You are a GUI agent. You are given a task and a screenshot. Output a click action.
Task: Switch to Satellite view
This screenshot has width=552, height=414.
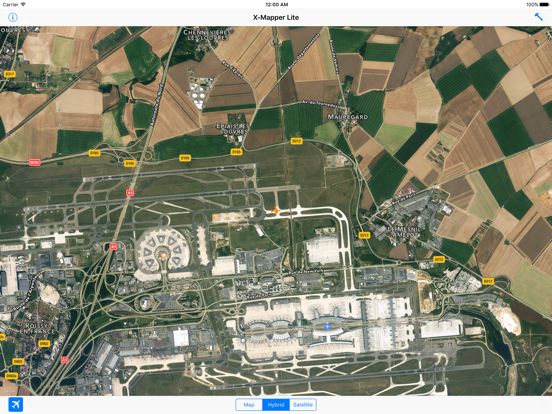click(303, 405)
